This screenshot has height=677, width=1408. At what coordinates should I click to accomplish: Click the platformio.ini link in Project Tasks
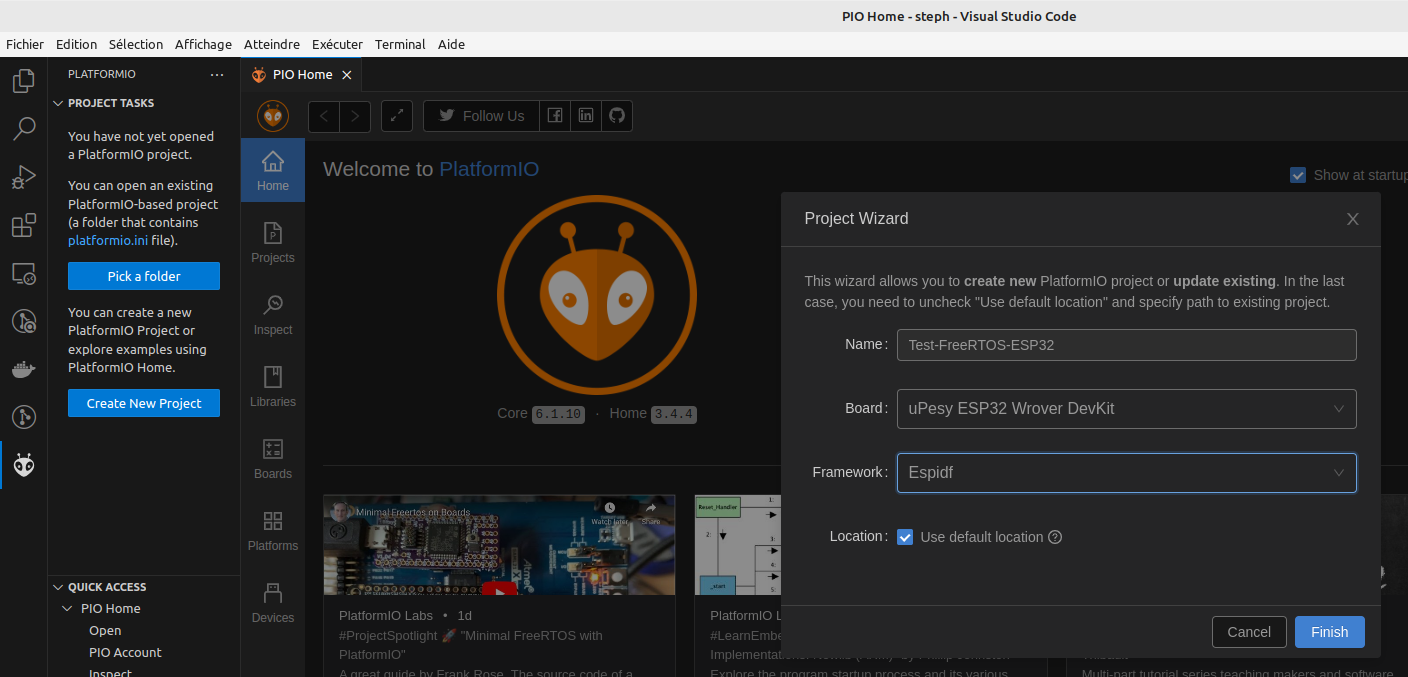tap(107, 240)
